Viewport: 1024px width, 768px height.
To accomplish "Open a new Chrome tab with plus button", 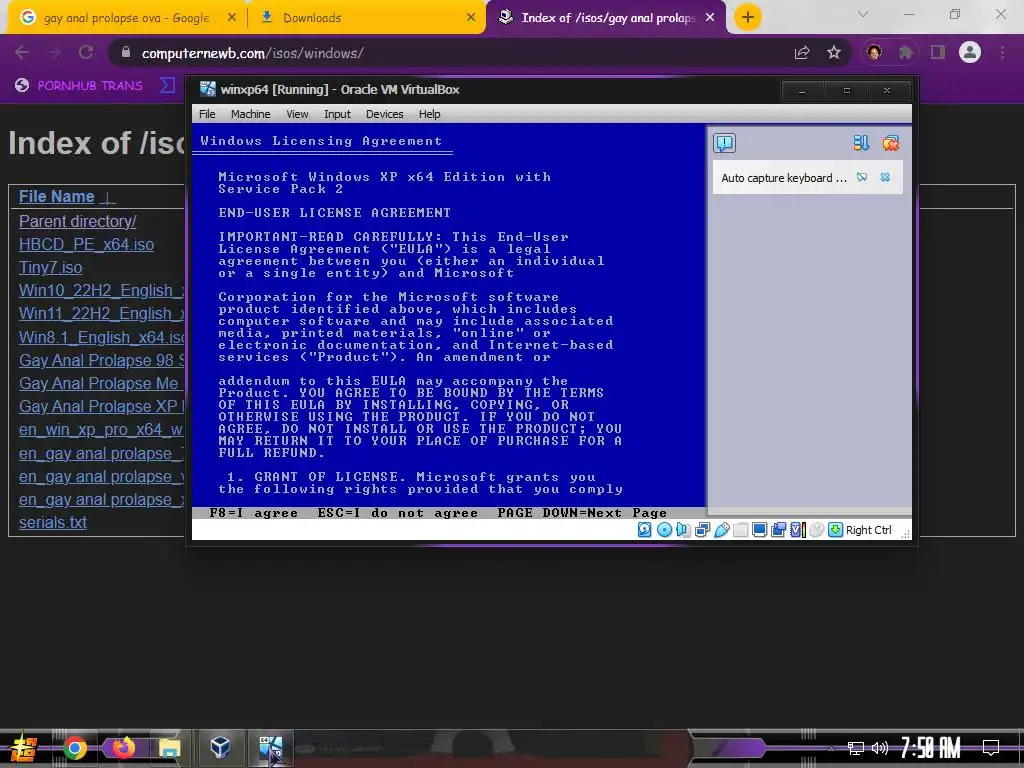I will [748, 17].
